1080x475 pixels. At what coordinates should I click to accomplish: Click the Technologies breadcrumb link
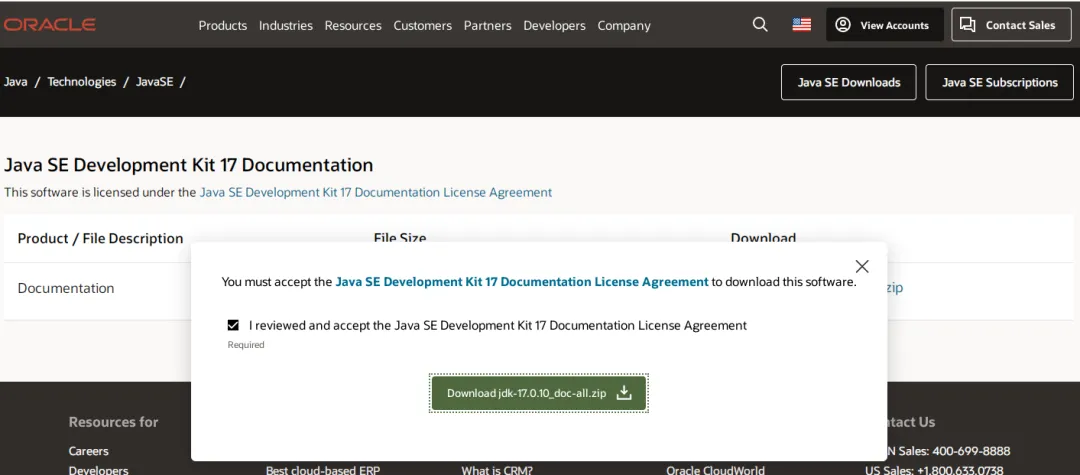[81, 82]
